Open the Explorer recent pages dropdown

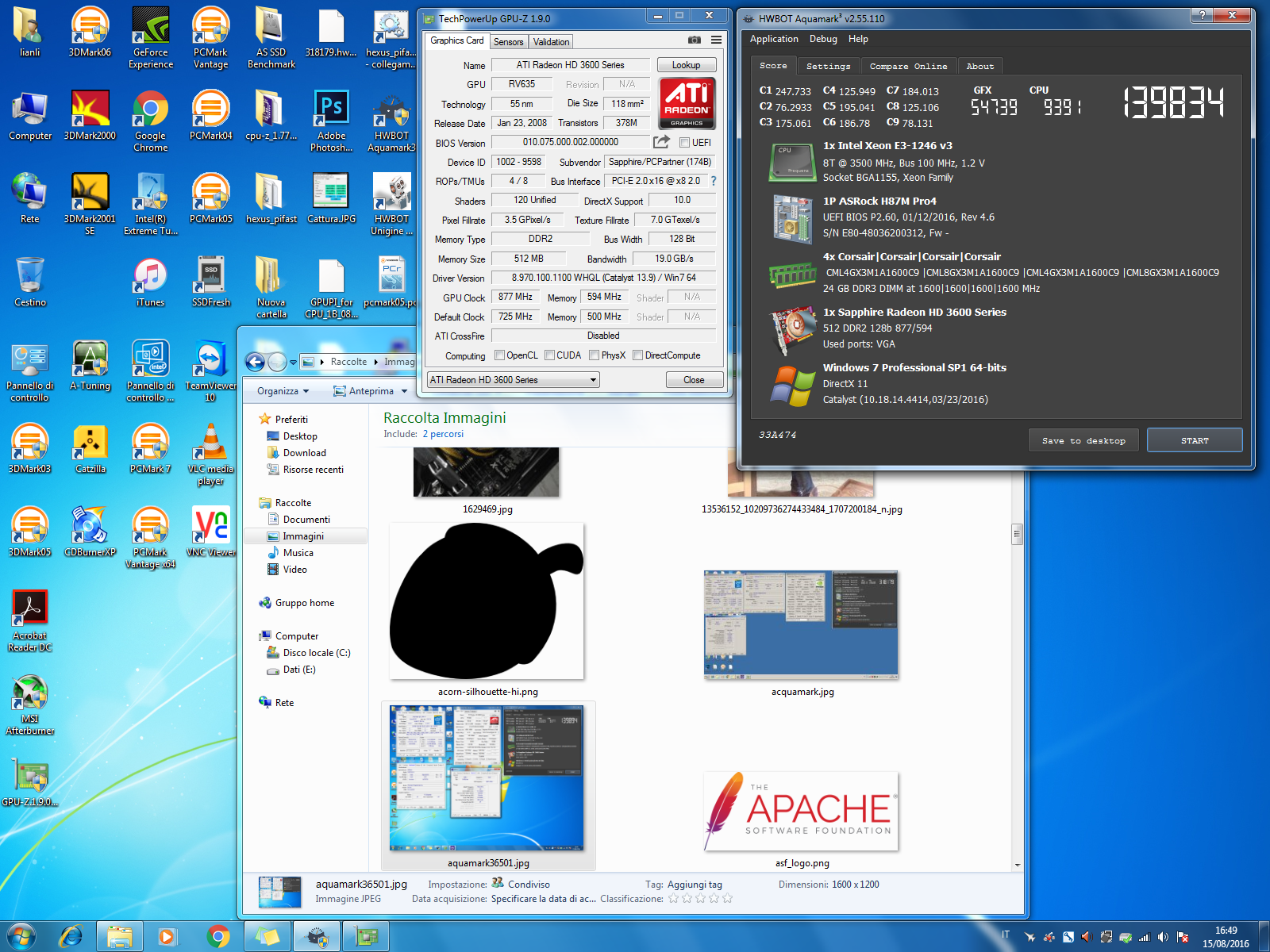point(293,363)
